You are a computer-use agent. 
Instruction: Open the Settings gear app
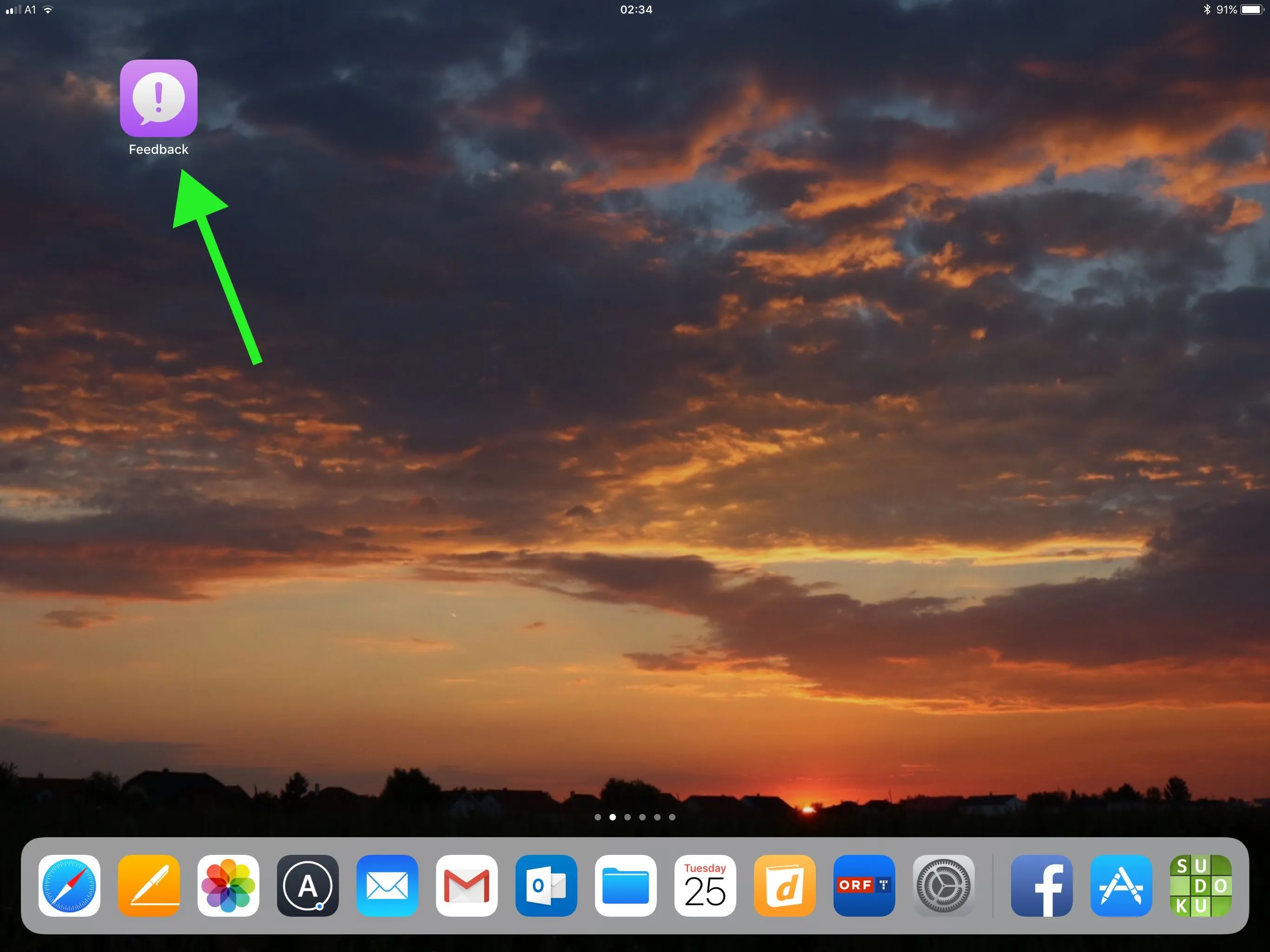tap(943, 886)
